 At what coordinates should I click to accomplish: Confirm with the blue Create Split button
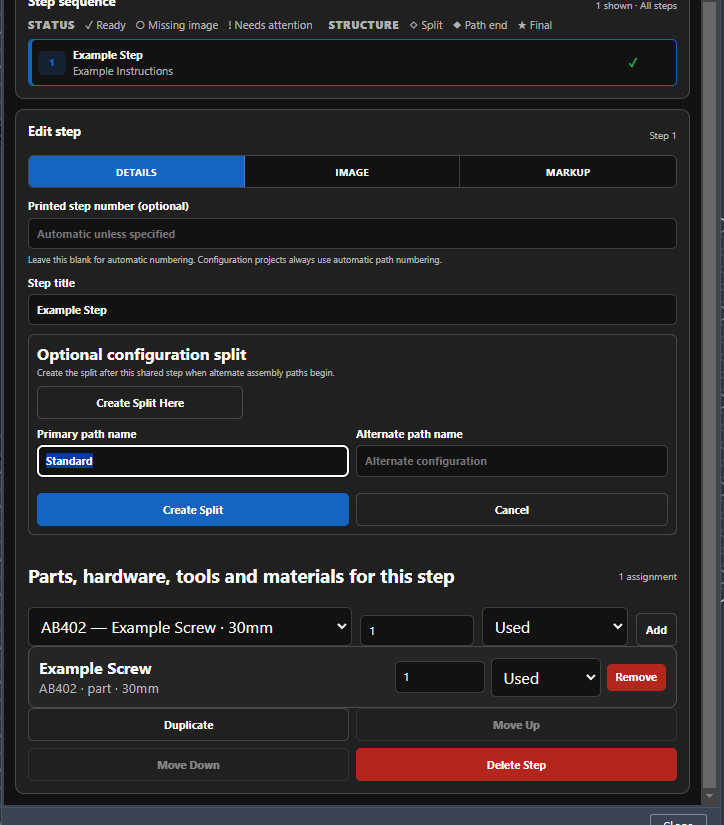pos(193,510)
